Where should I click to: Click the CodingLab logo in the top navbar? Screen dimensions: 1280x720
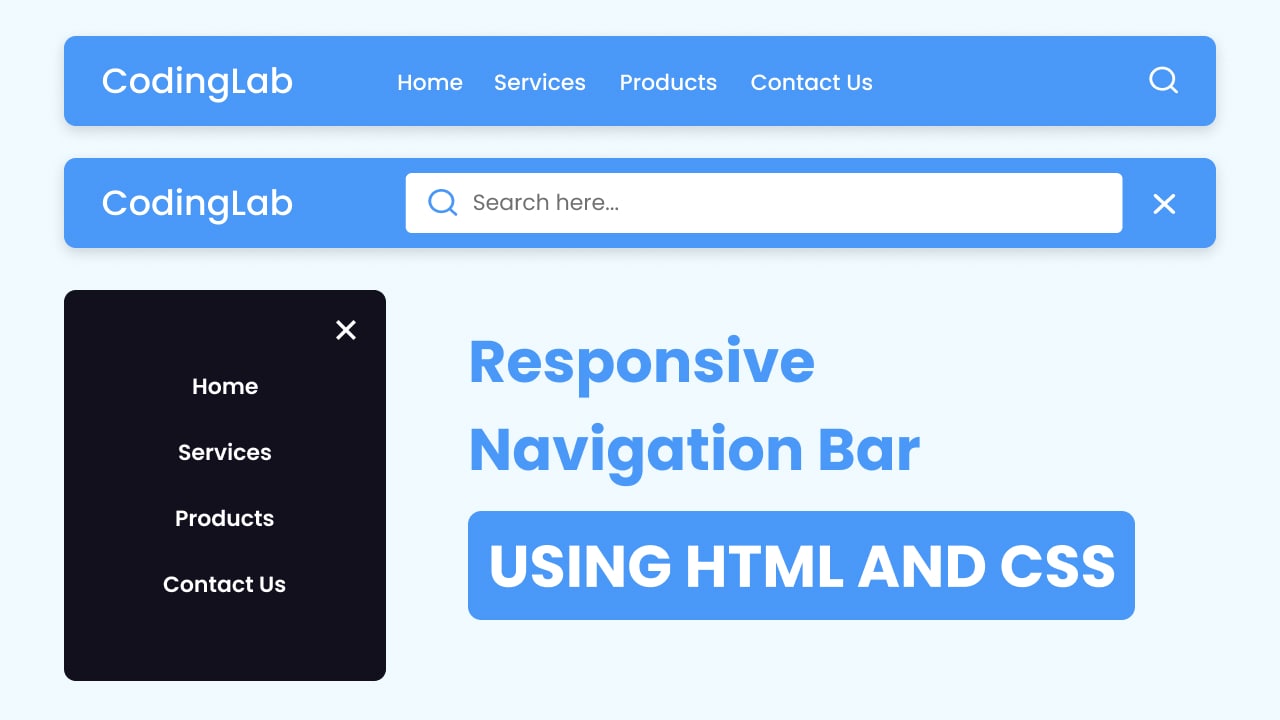coord(196,81)
